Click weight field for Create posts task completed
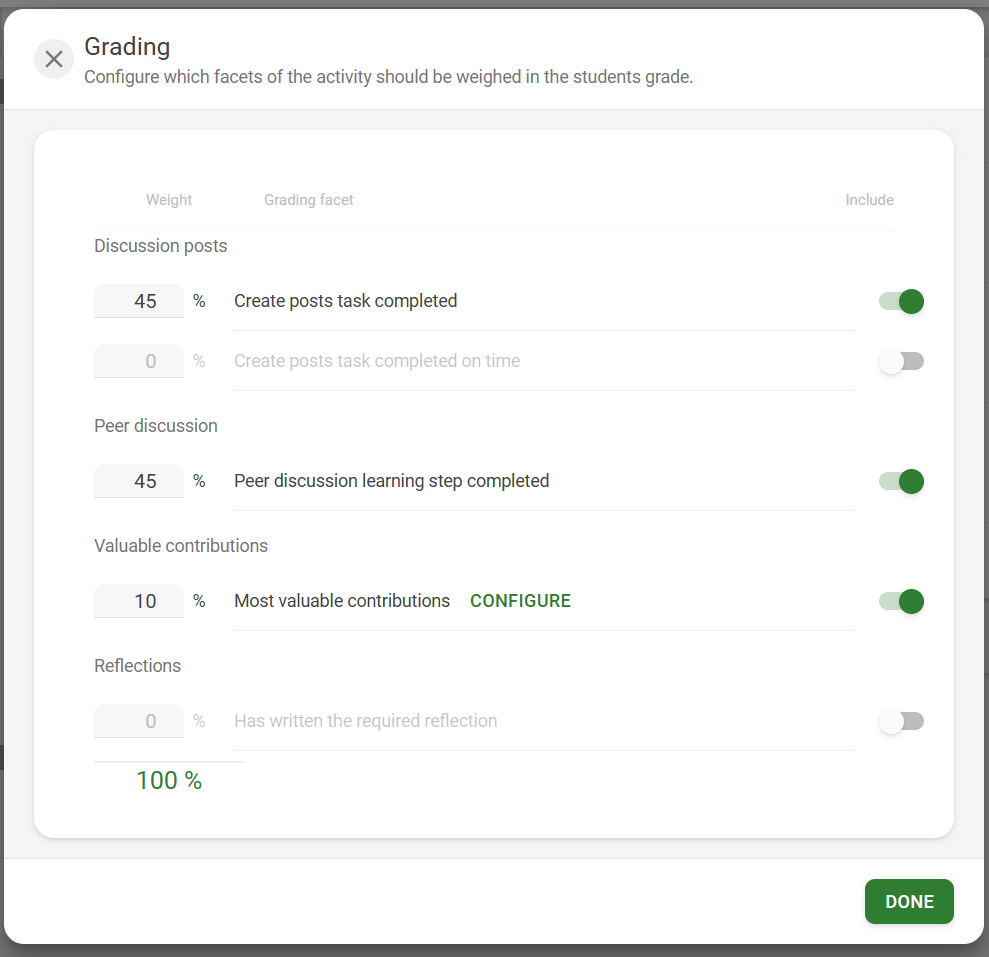 (139, 301)
